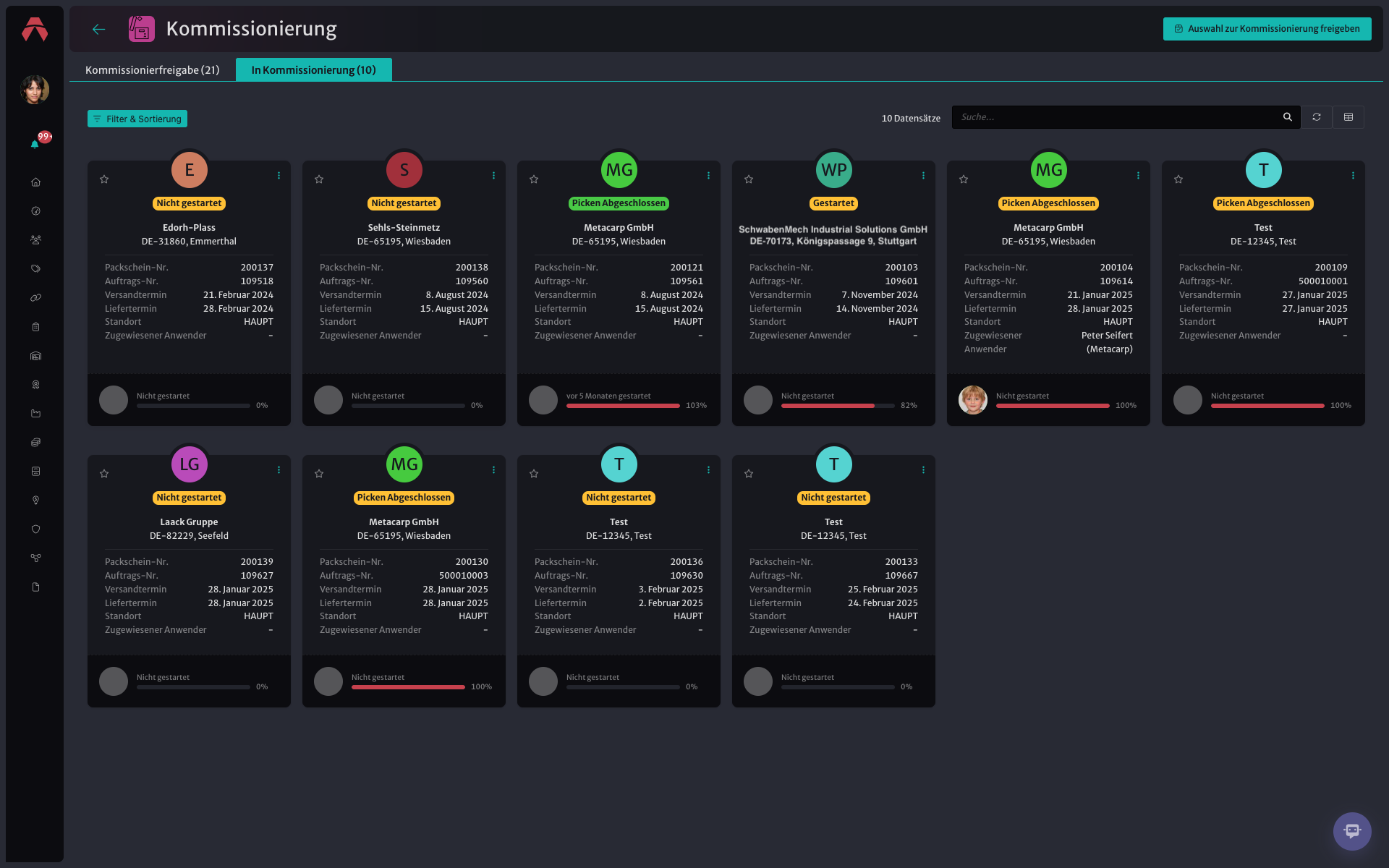Refresh the list with reload icon
This screenshot has height=868, width=1389.
1317,117
